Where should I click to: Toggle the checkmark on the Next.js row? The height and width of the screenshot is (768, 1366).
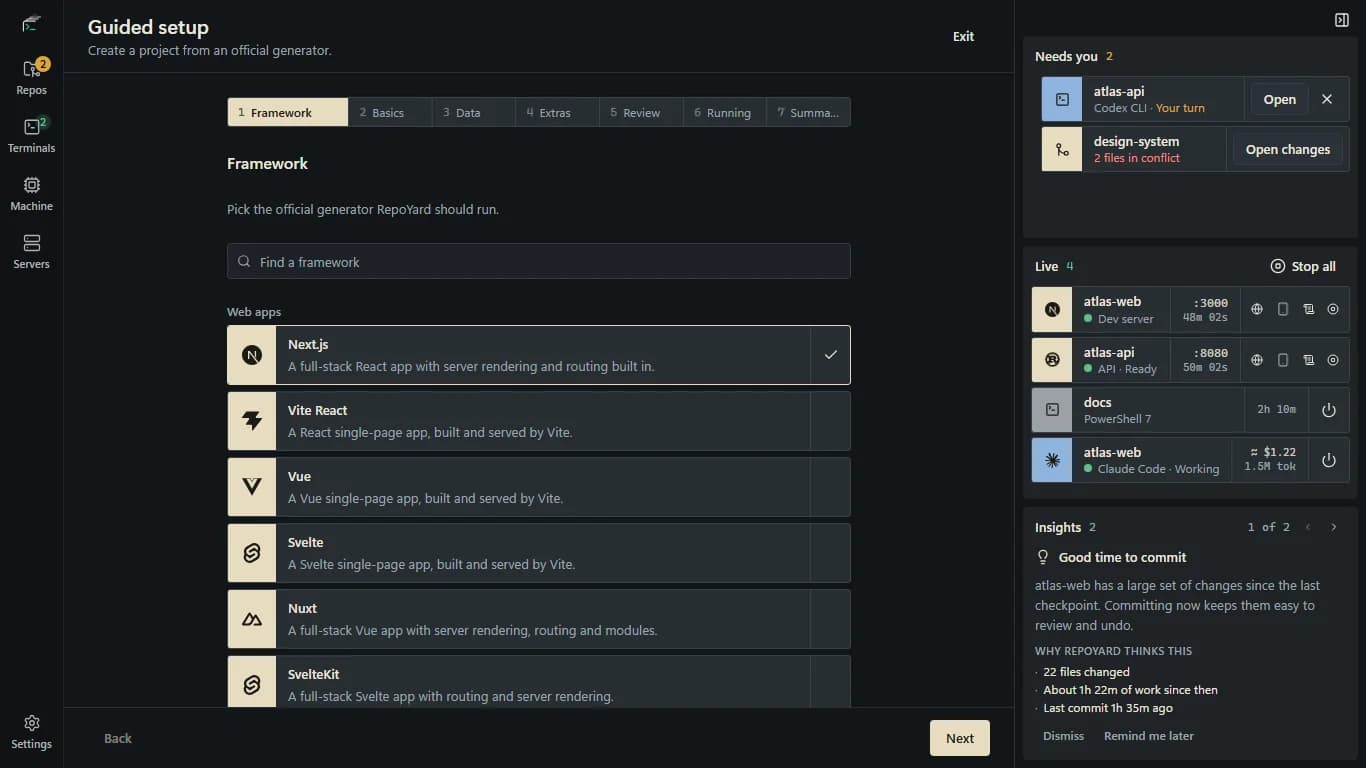point(830,355)
